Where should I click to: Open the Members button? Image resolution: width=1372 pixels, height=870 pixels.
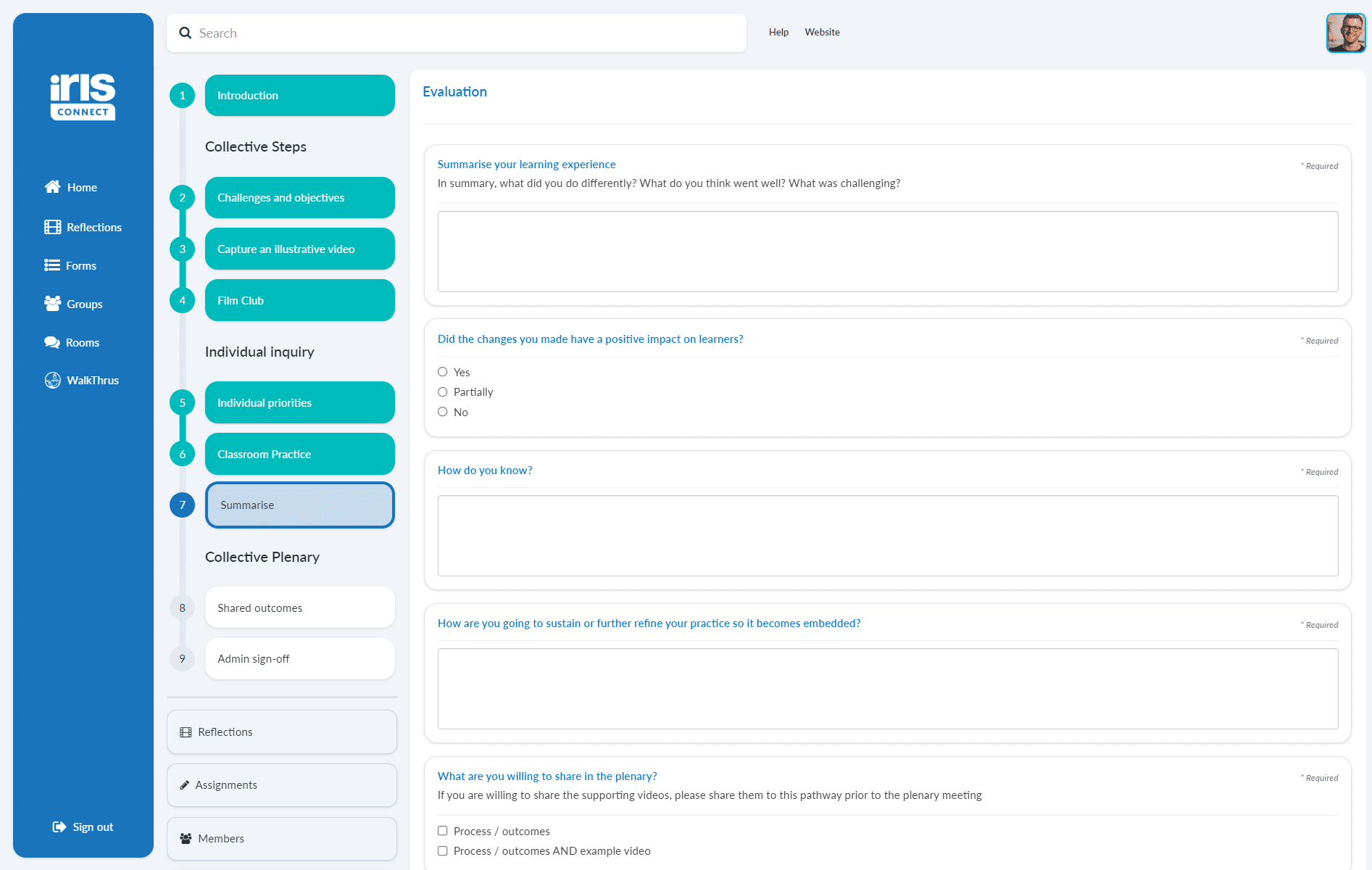pos(282,838)
